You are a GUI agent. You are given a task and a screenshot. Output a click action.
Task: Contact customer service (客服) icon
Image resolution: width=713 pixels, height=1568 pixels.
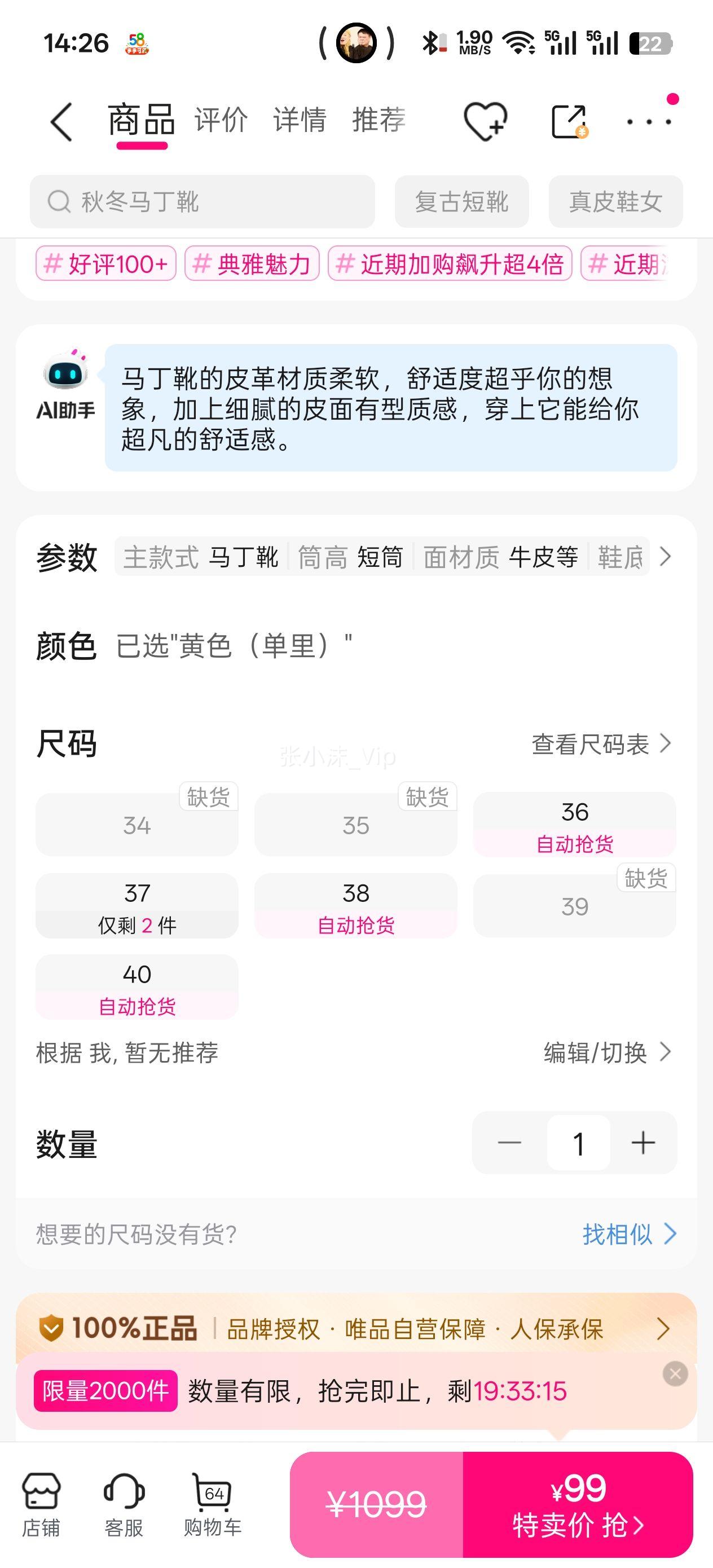(124, 1504)
